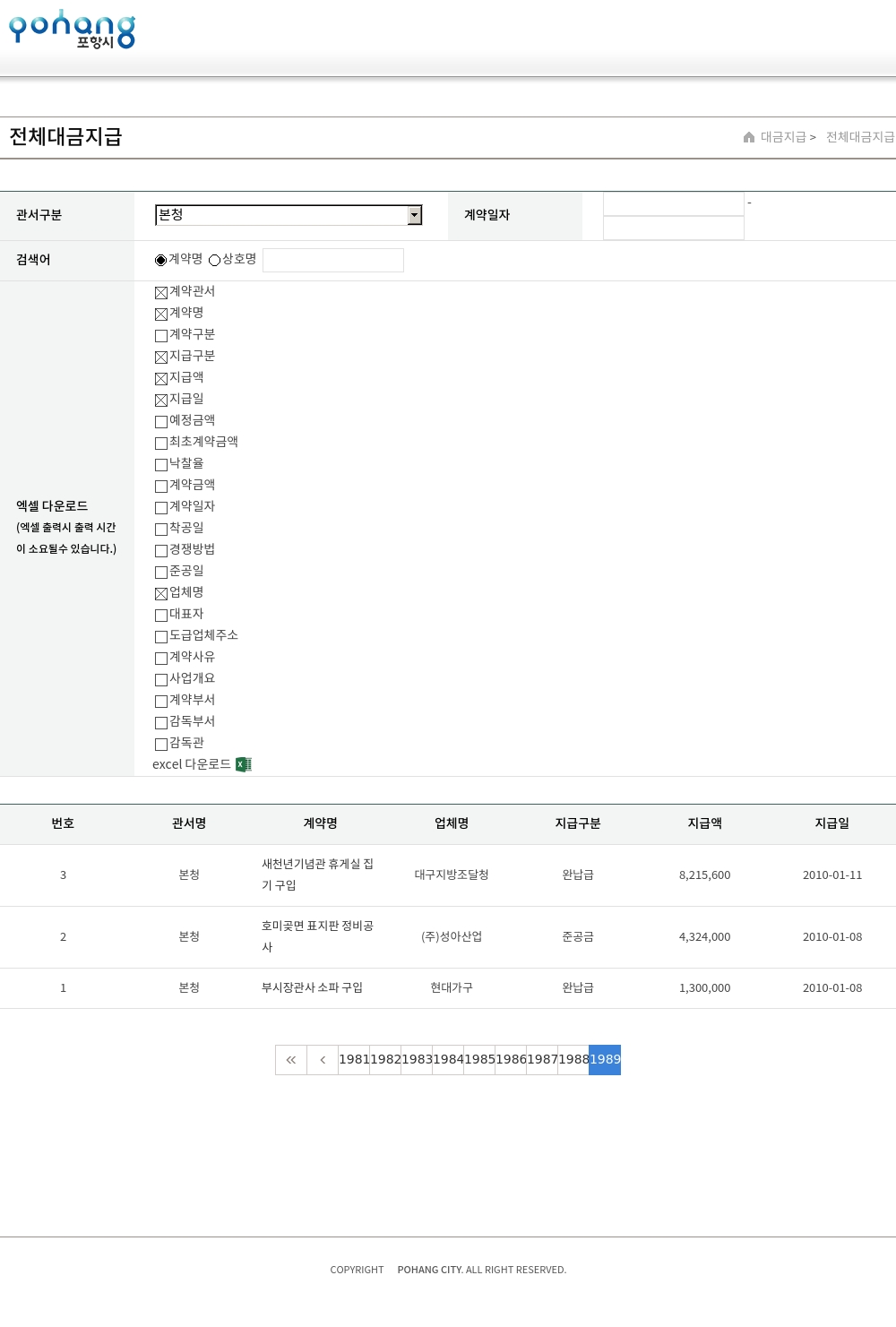Click the home icon in the breadcrumb
This screenshot has width=896, height=1327.
[749, 137]
